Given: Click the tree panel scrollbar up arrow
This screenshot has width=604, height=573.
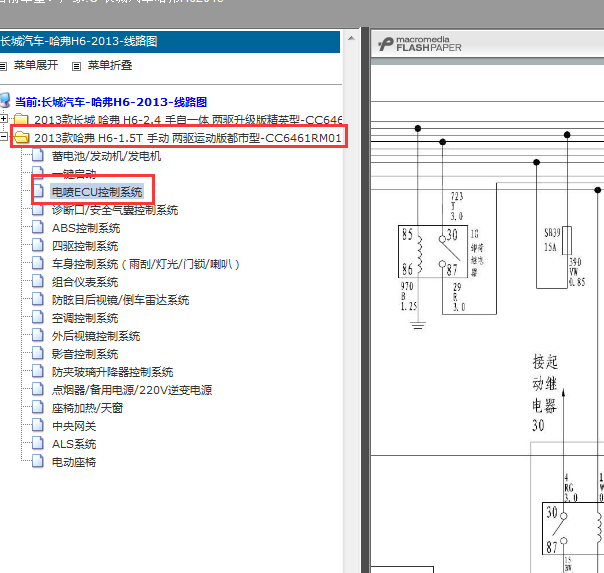Looking at the screenshot, I should [x=351, y=38].
